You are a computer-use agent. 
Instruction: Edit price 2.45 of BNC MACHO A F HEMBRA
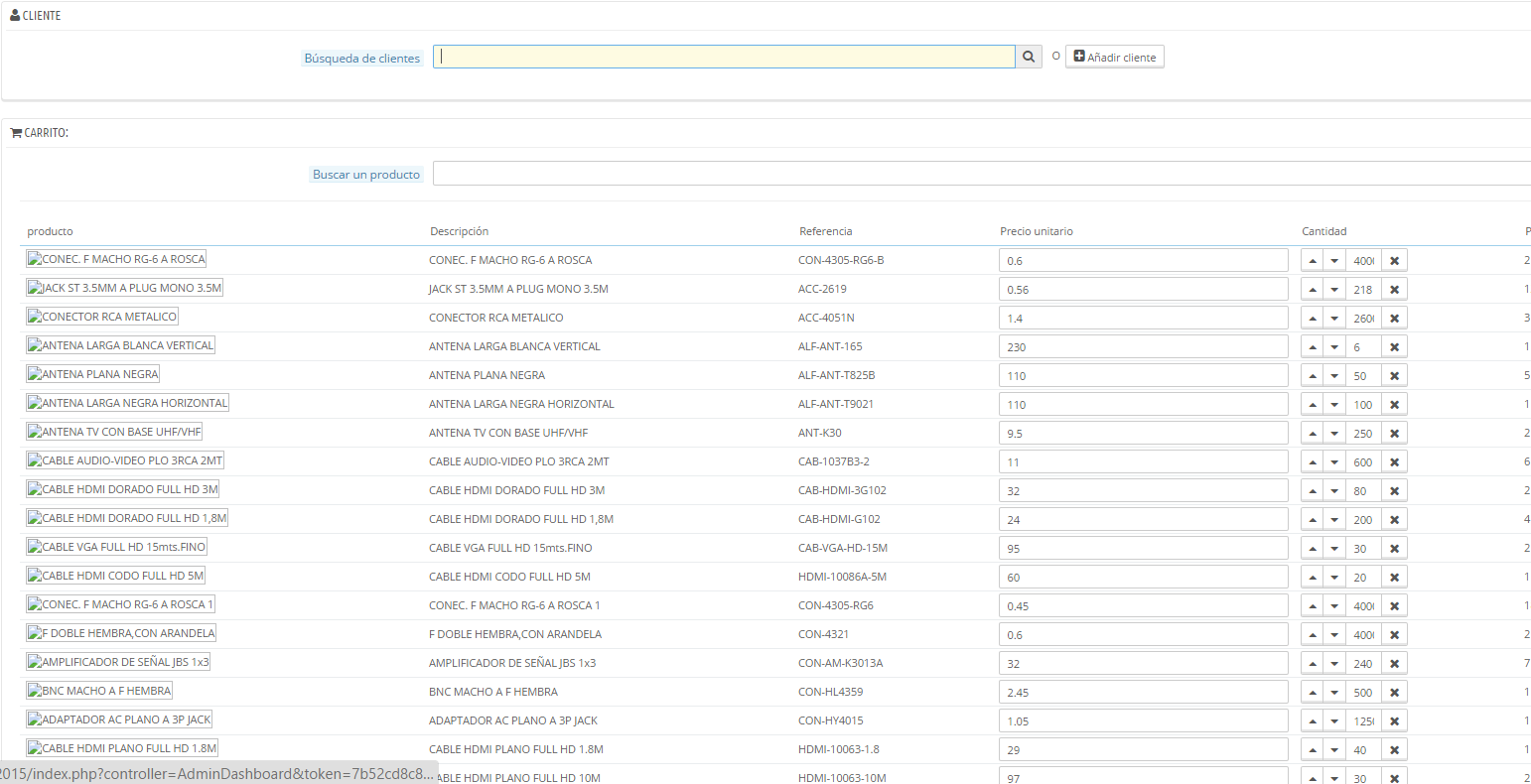pyautogui.click(x=1144, y=693)
